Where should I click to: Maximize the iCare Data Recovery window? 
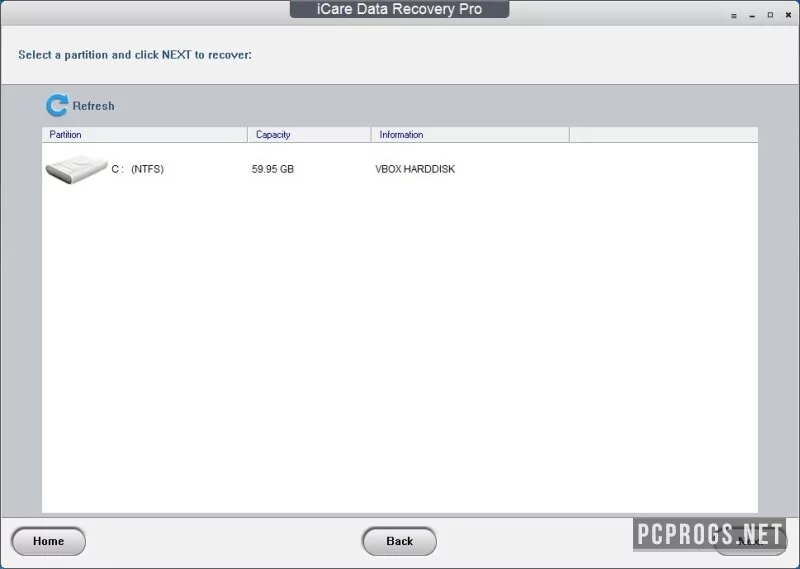tap(770, 15)
